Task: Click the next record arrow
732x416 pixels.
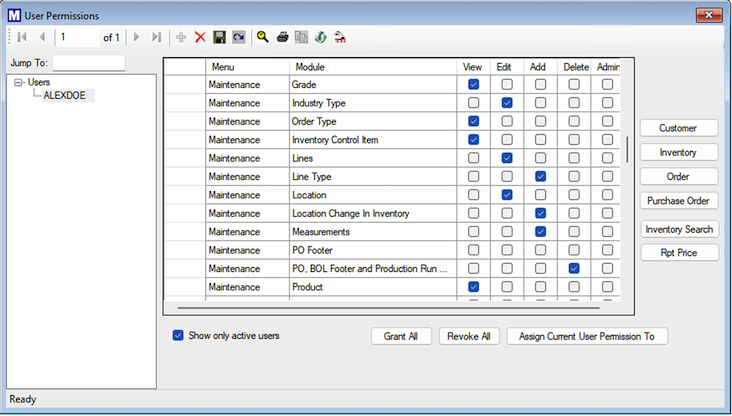Action: [137, 37]
